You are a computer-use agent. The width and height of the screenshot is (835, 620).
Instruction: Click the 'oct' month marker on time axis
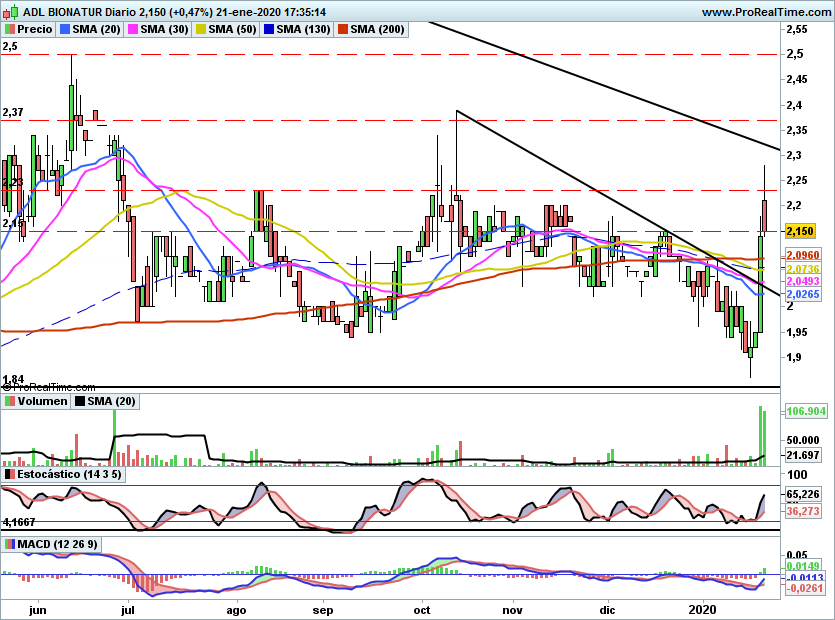coord(422,608)
